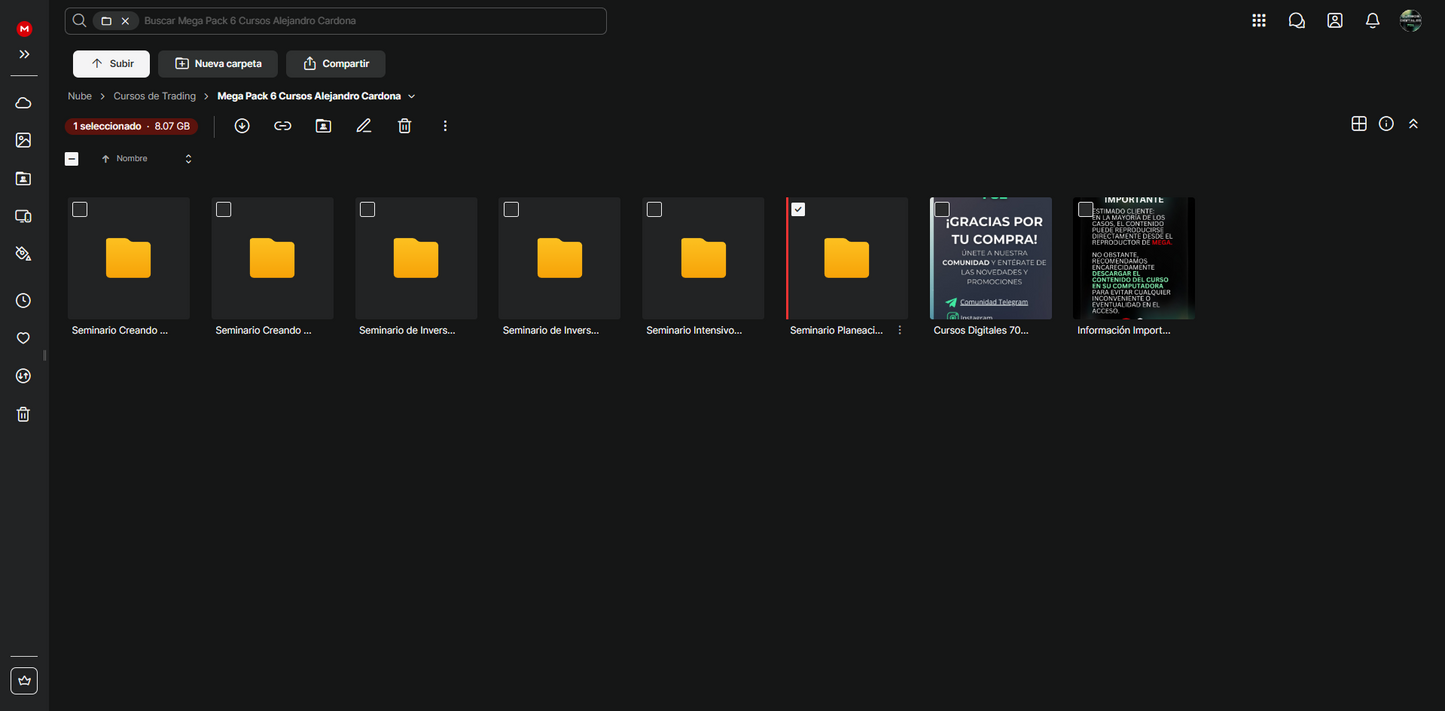Open the Recents clock sidebar icon

point(24,300)
